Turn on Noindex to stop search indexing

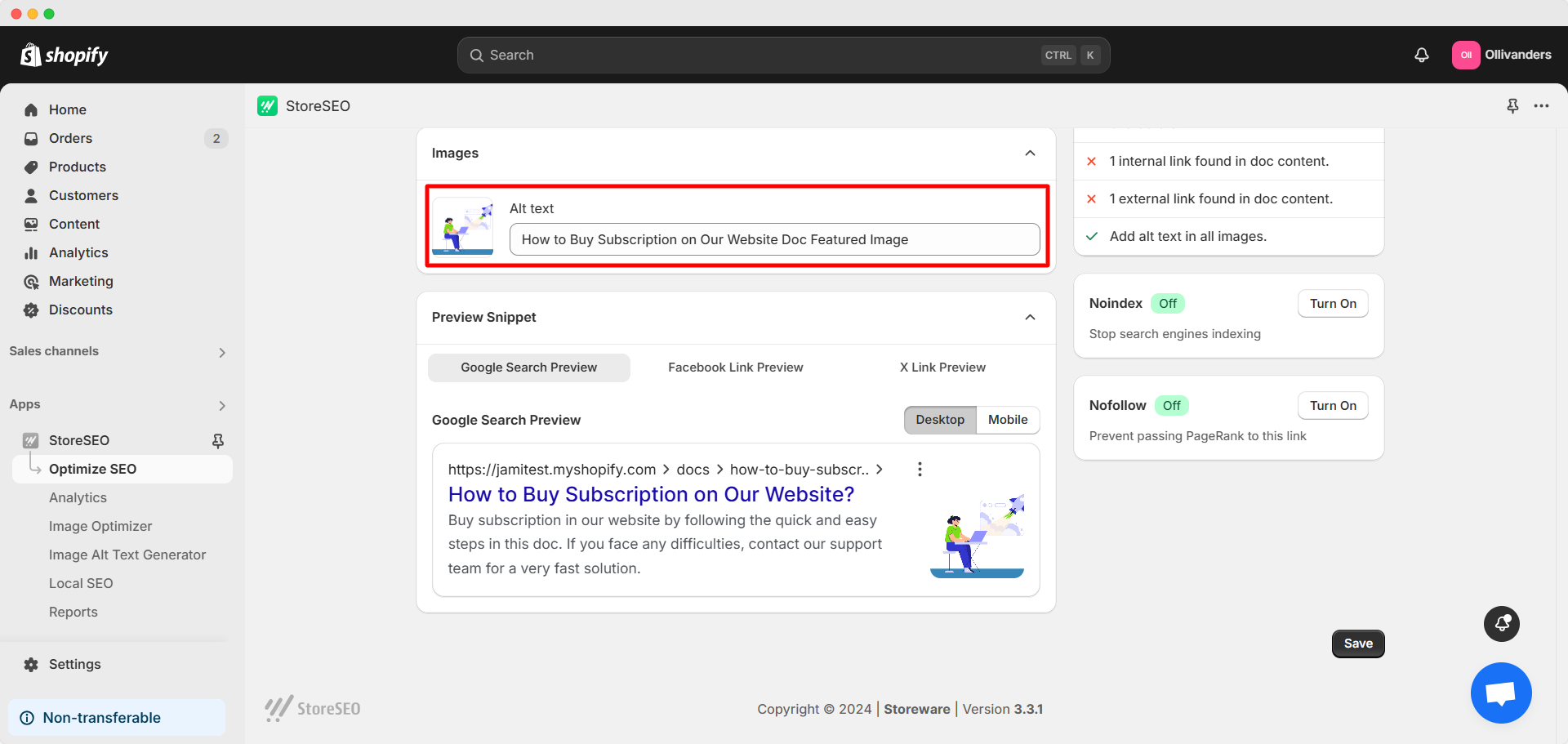[1332, 303]
